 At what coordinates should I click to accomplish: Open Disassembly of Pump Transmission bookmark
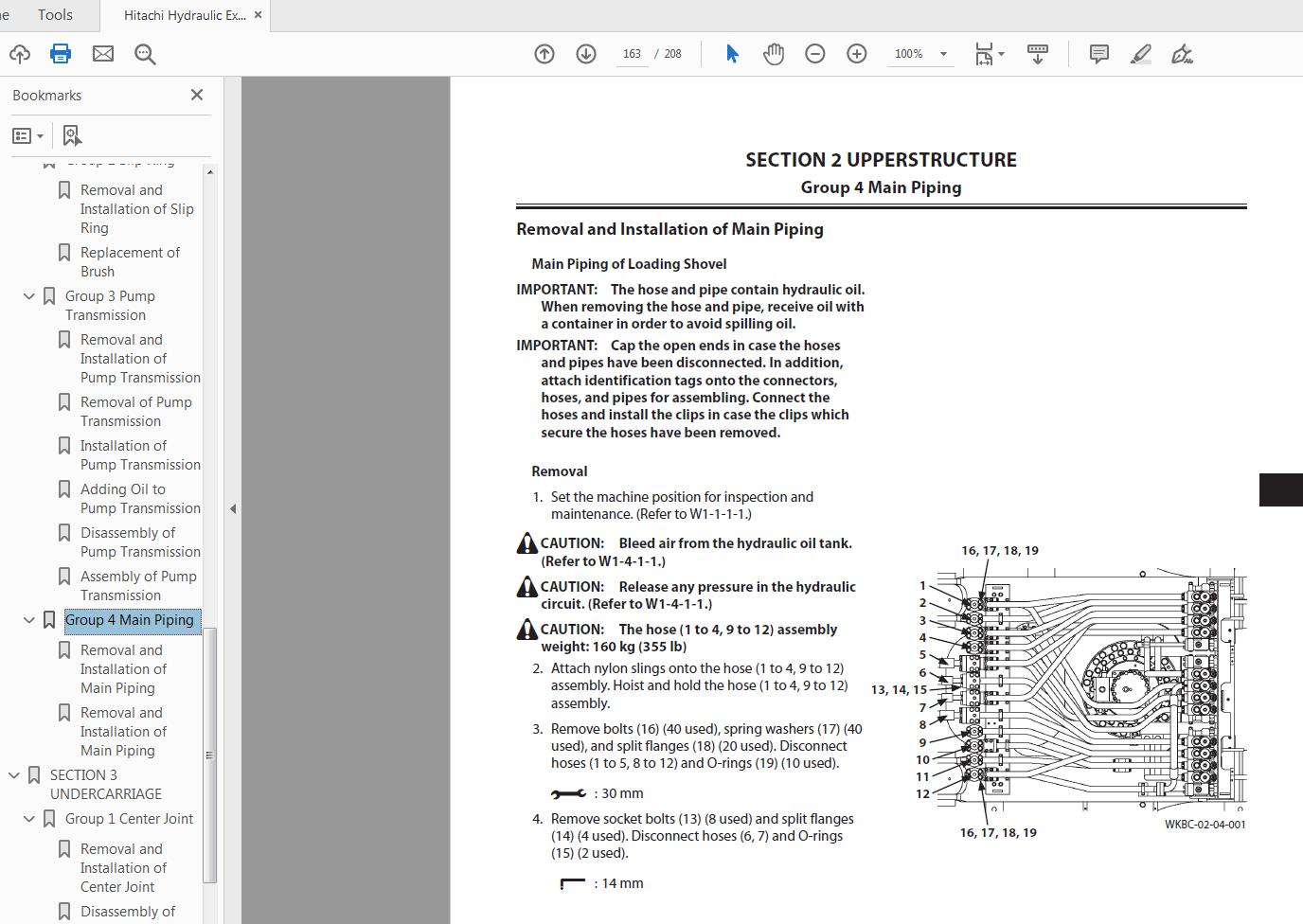point(140,542)
